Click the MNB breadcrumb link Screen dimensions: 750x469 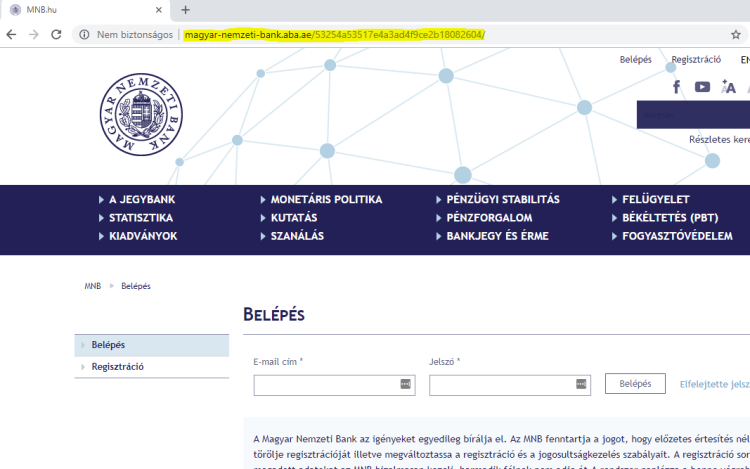click(x=92, y=286)
